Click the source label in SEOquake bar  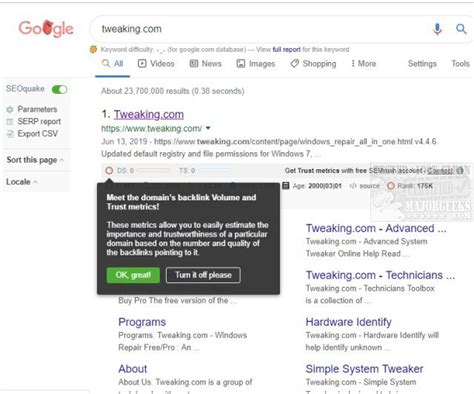click(x=369, y=186)
